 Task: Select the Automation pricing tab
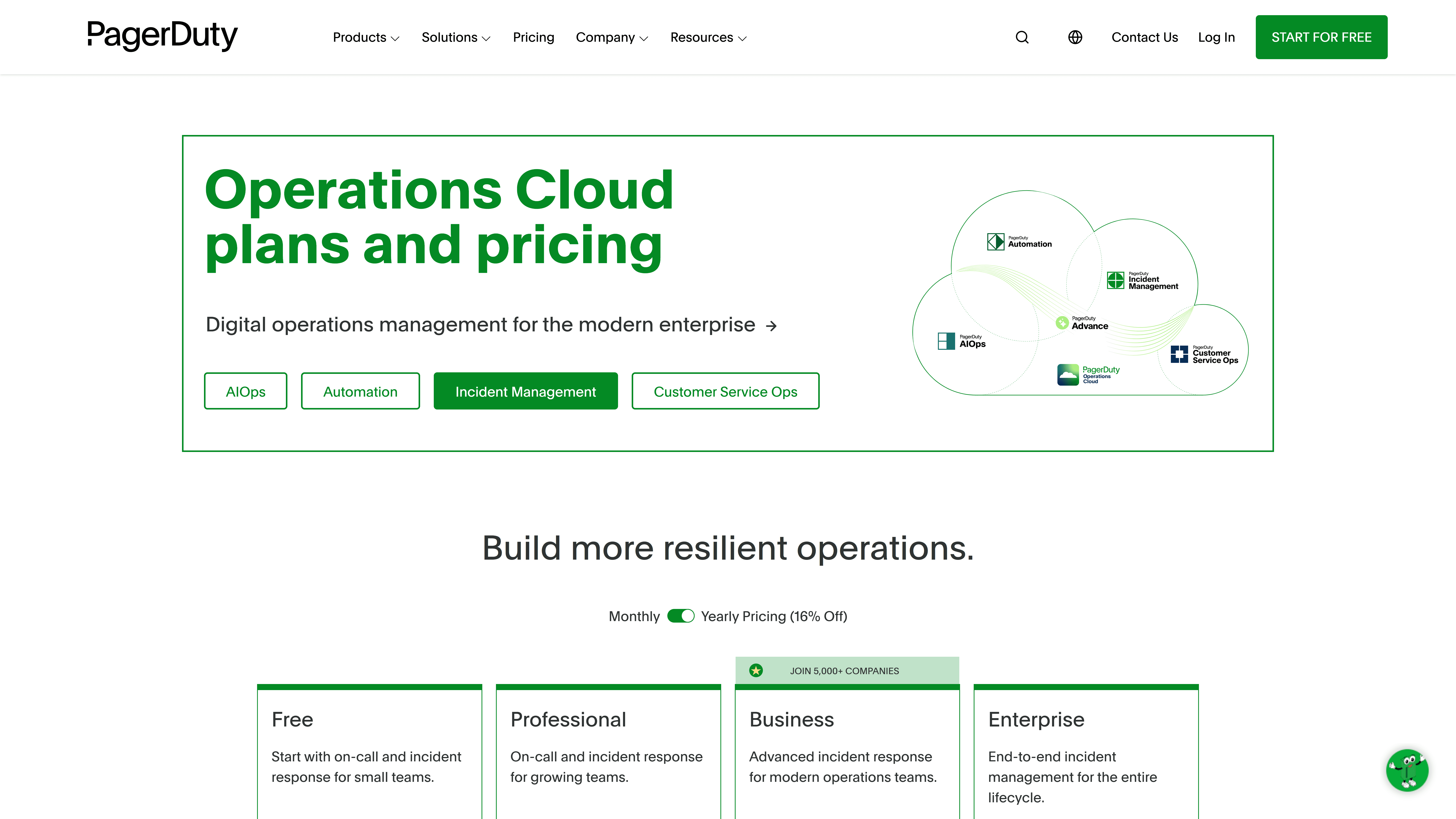click(x=361, y=391)
